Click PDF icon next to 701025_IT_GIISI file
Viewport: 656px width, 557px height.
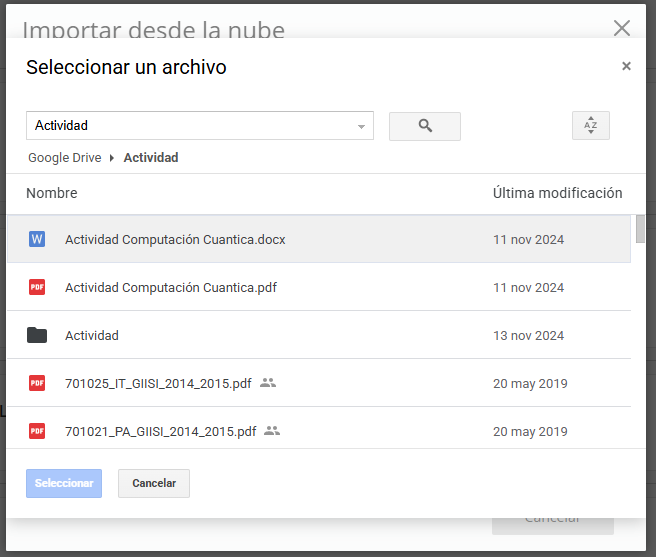pos(37,383)
